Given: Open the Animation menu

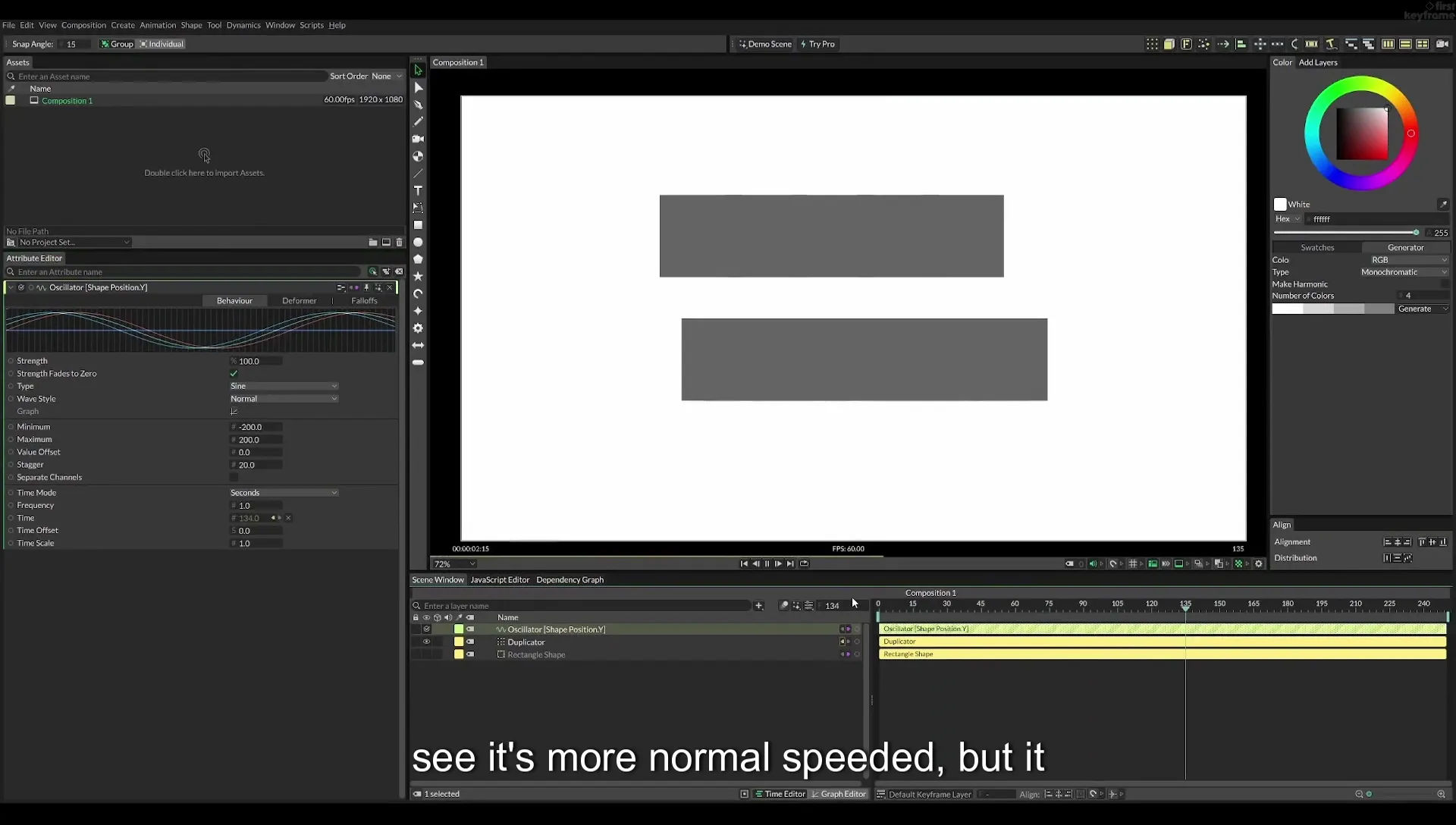Looking at the screenshot, I should (x=158, y=25).
